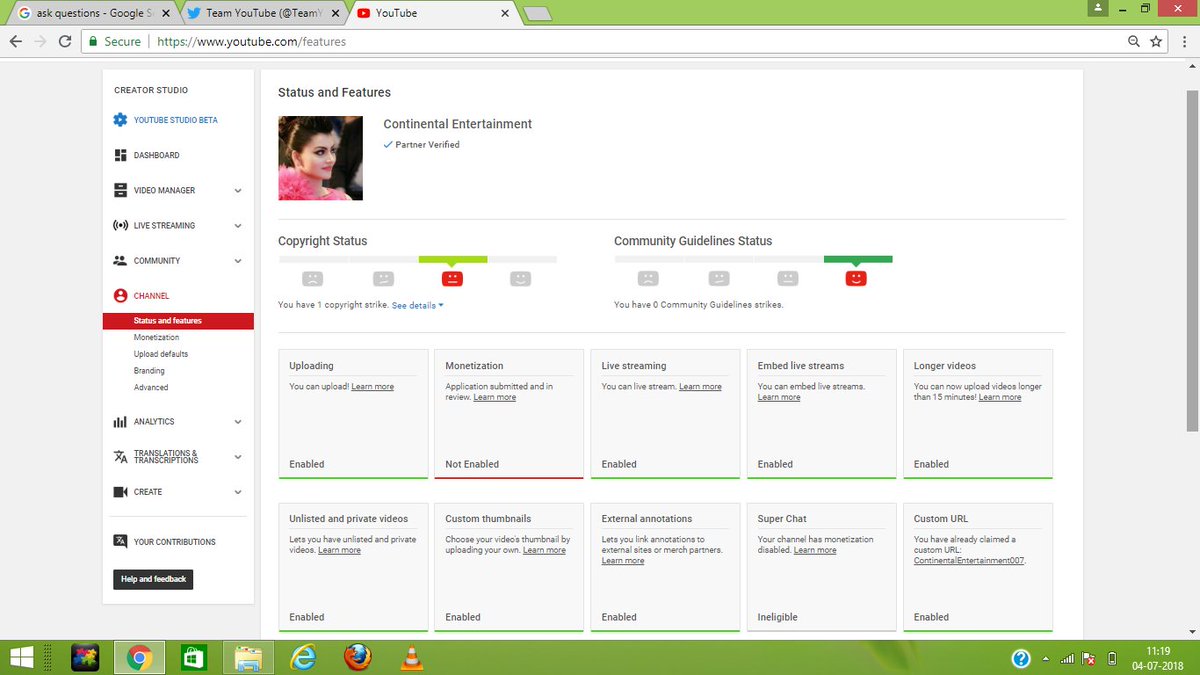
Task: Click the browser back arrow
Action: pyautogui.click(x=16, y=42)
